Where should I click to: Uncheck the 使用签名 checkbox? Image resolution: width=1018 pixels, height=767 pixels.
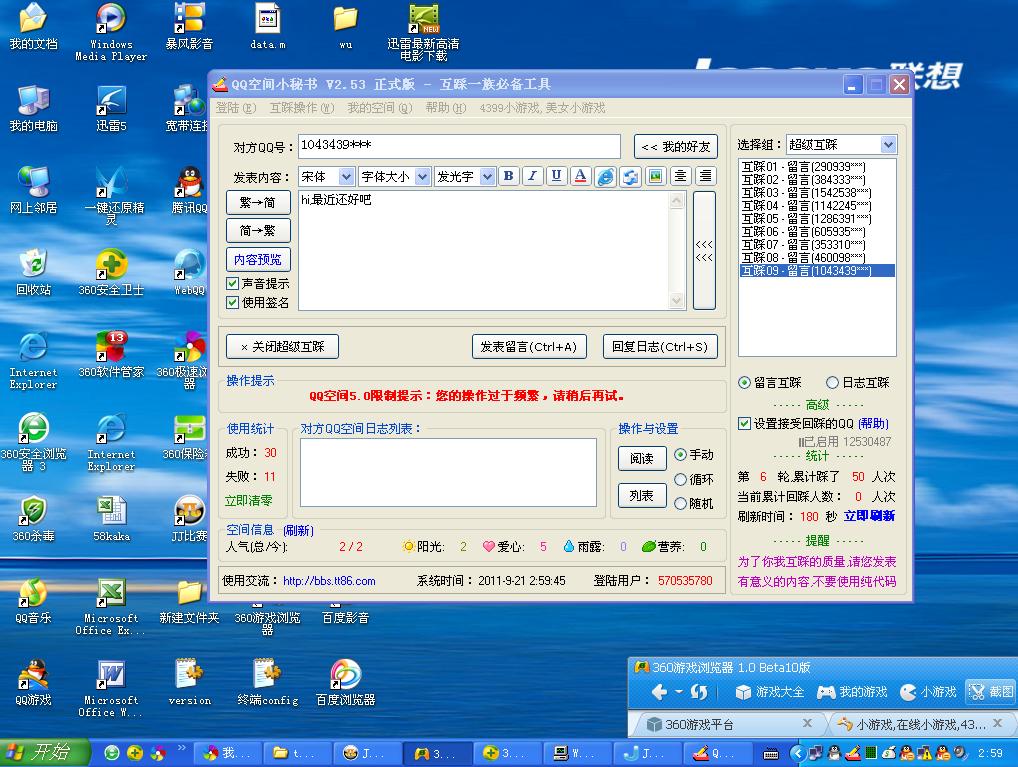click(x=233, y=302)
